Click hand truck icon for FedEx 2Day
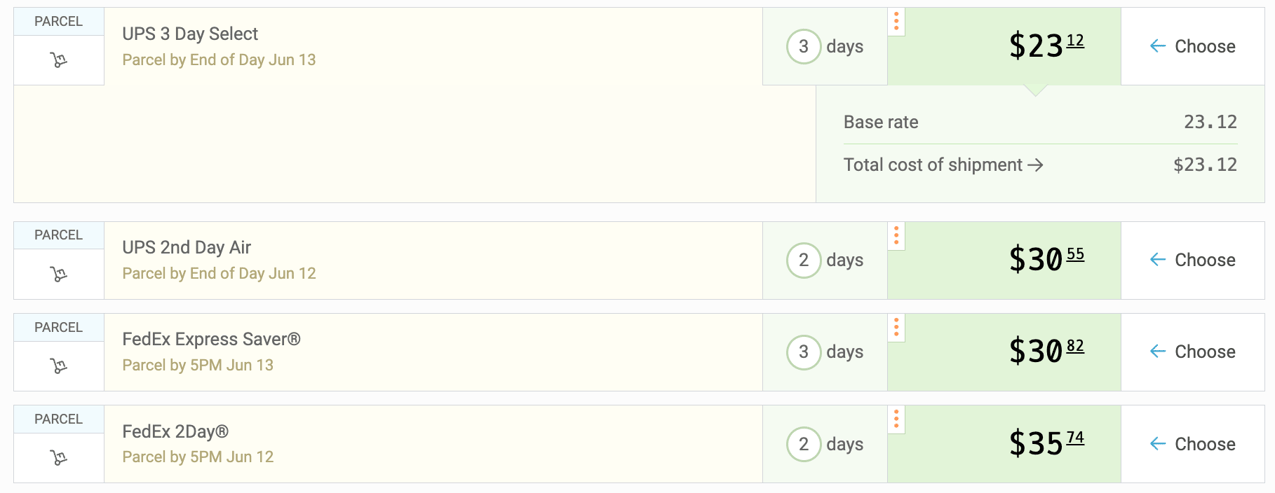This screenshot has width=1275, height=493. [58, 458]
